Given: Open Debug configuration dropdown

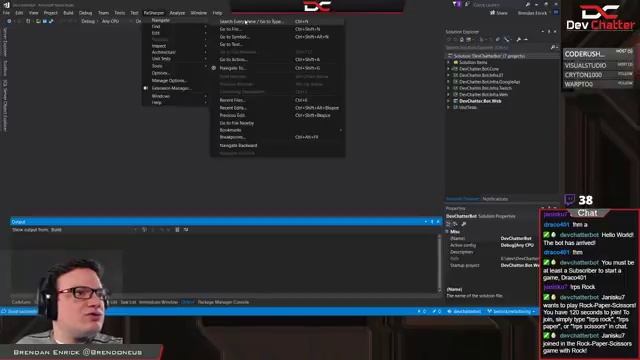Looking at the screenshot, I should pyautogui.click(x=89, y=21).
